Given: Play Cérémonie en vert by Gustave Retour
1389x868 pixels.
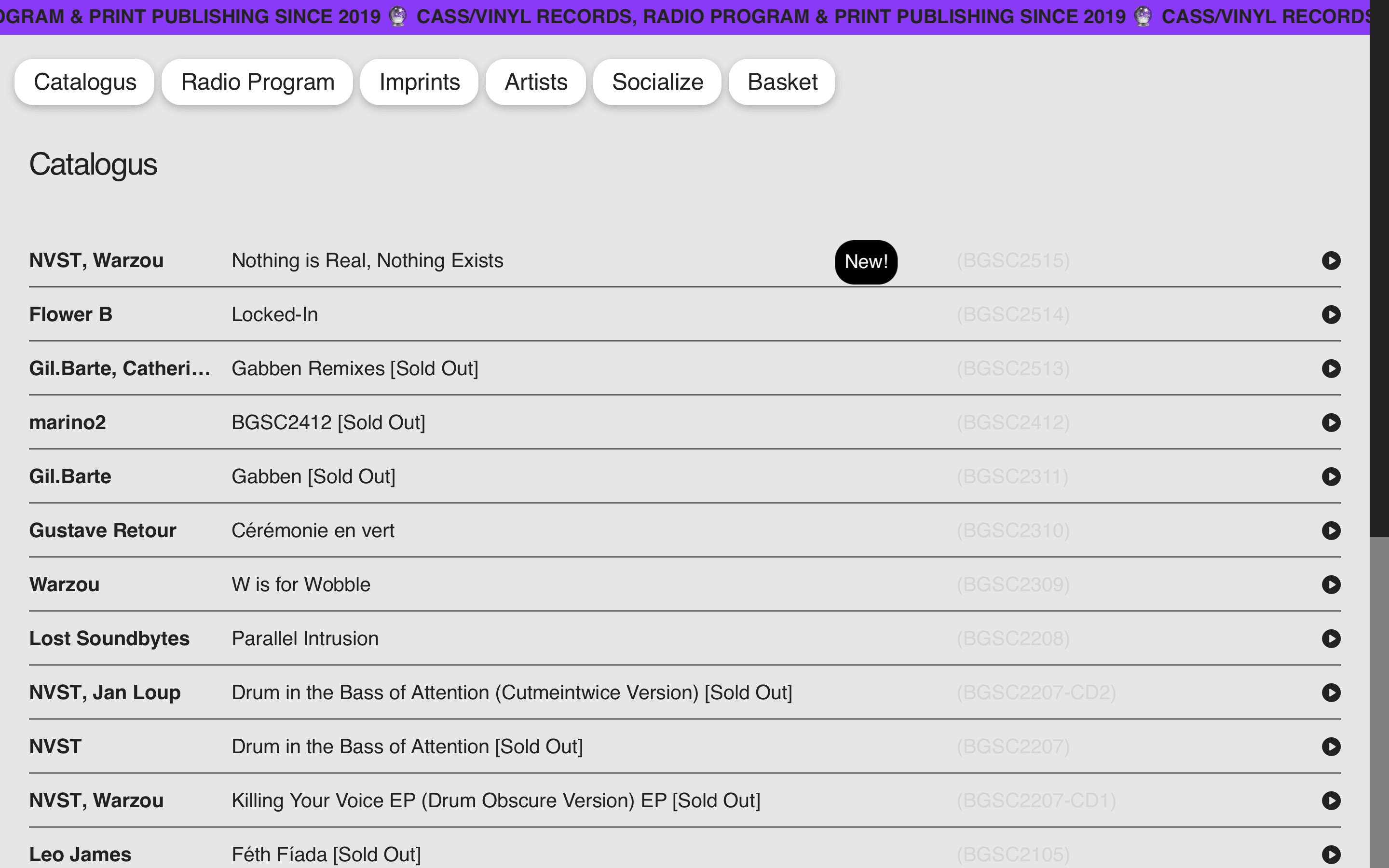Looking at the screenshot, I should tap(1331, 530).
